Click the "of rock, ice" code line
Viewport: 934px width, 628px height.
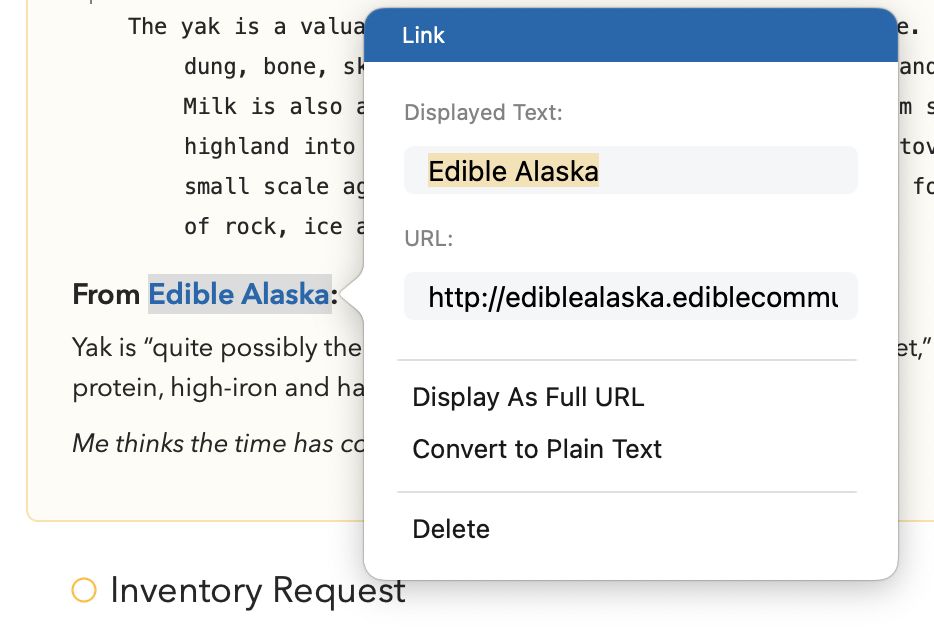click(x=273, y=227)
